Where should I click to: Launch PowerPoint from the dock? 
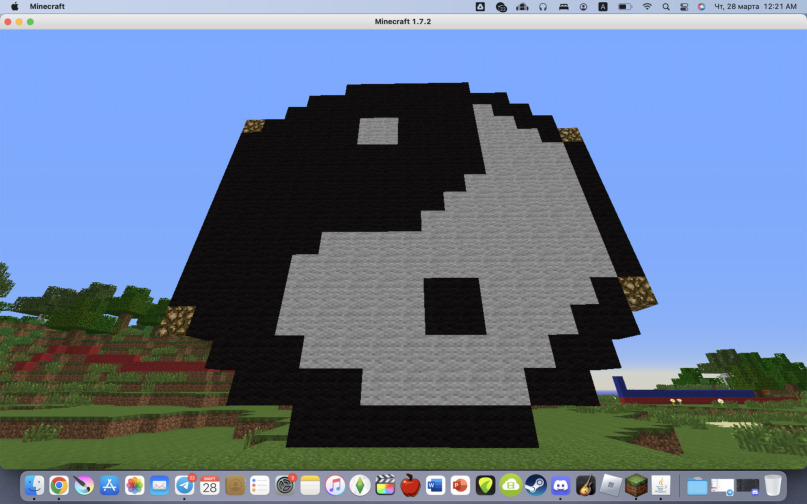[x=460, y=485]
